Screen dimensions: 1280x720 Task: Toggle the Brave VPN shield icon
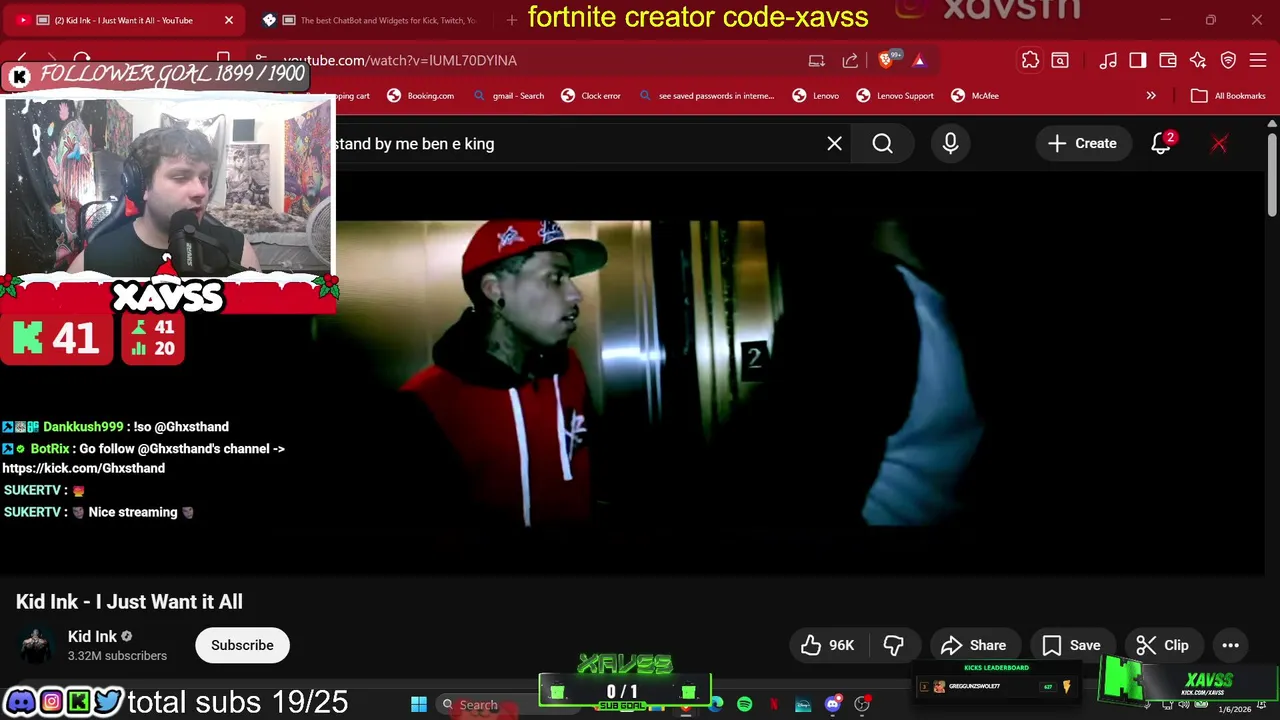pos(1229,61)
